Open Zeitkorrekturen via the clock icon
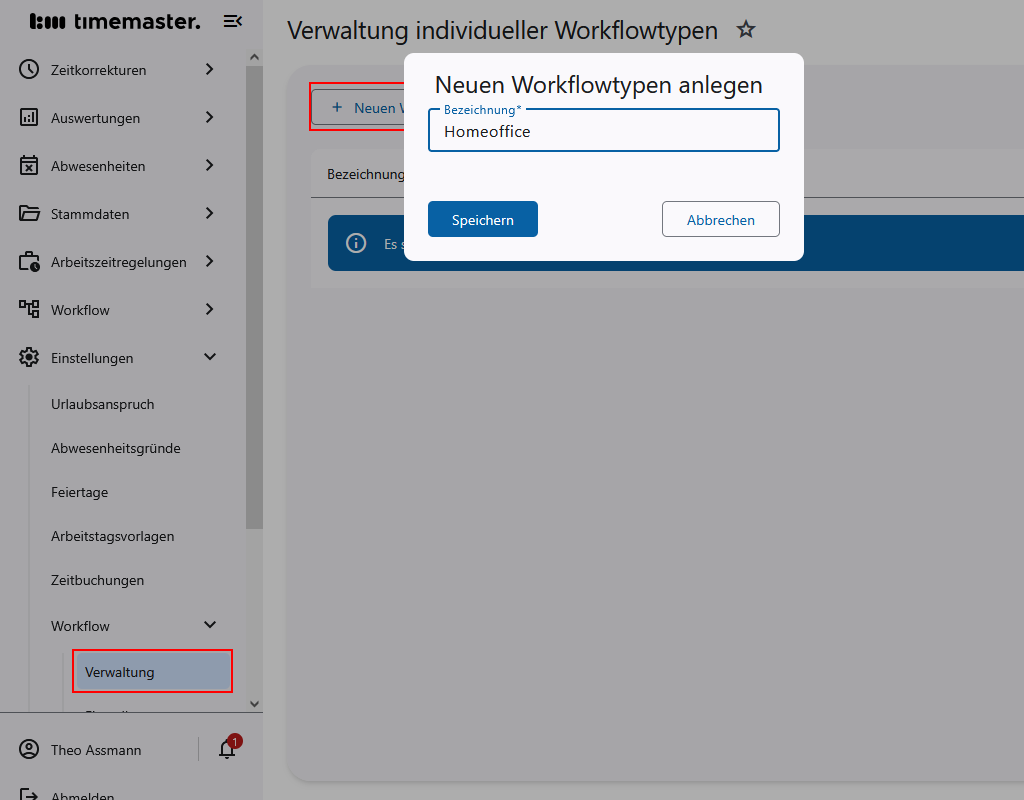This screenshot has height=800, width=1024. (29, 69)
